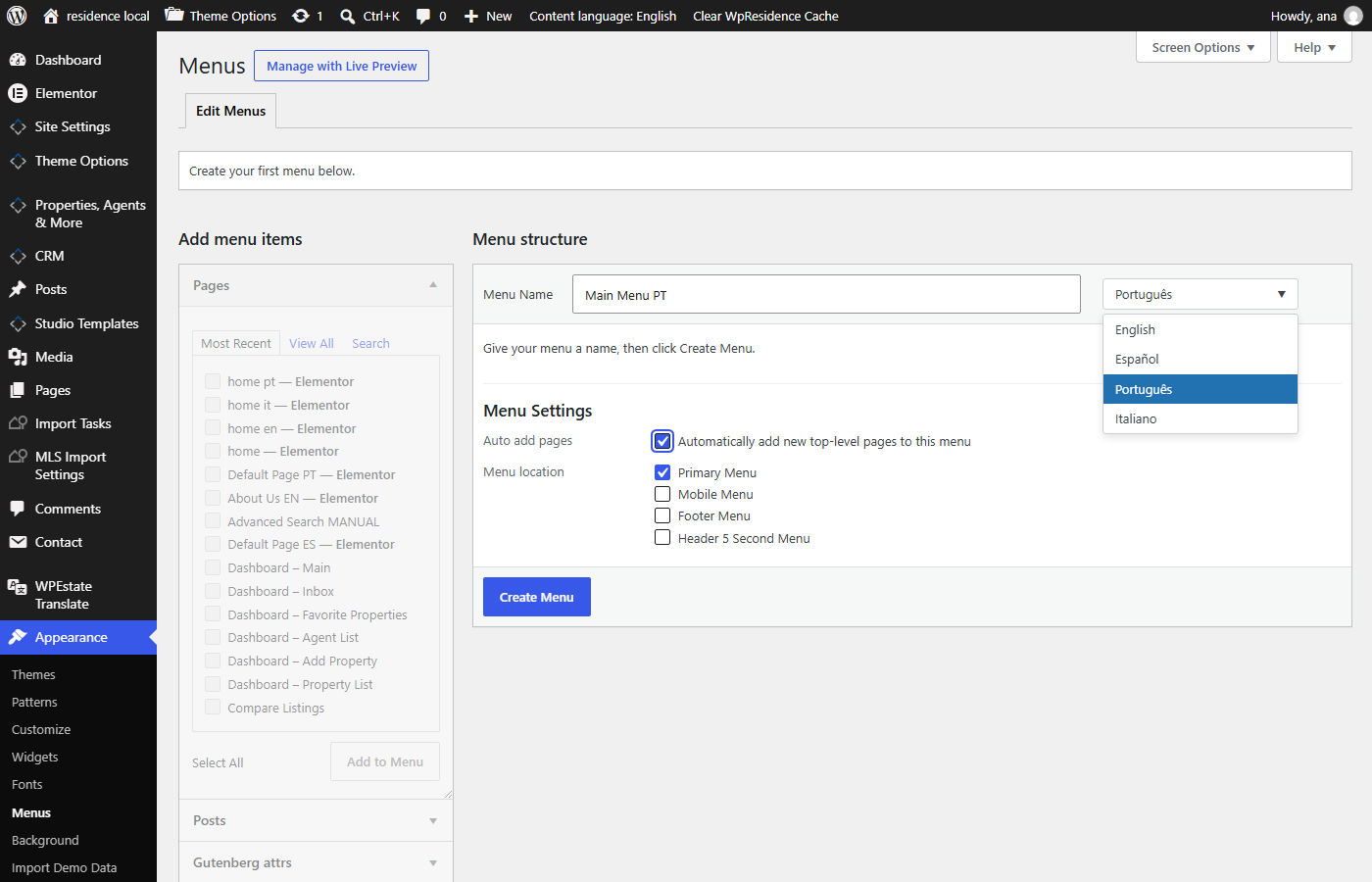This screenshot has height=882, width=1372.
Task: Click the comments bubble icon in admin bar
Action: [423, 16]
